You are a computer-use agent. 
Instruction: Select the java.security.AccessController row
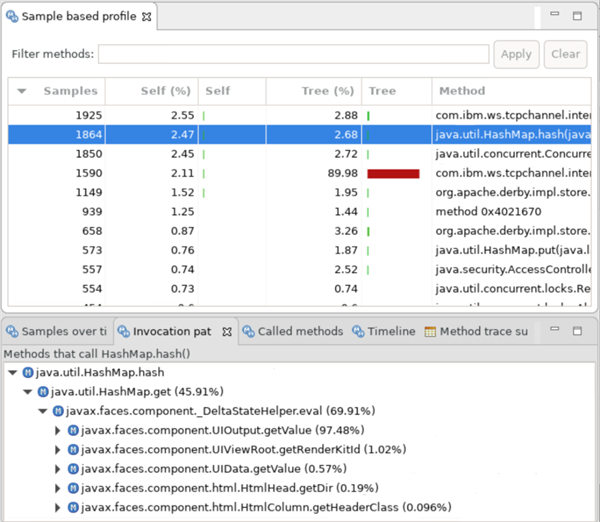[x=300, y=269]
